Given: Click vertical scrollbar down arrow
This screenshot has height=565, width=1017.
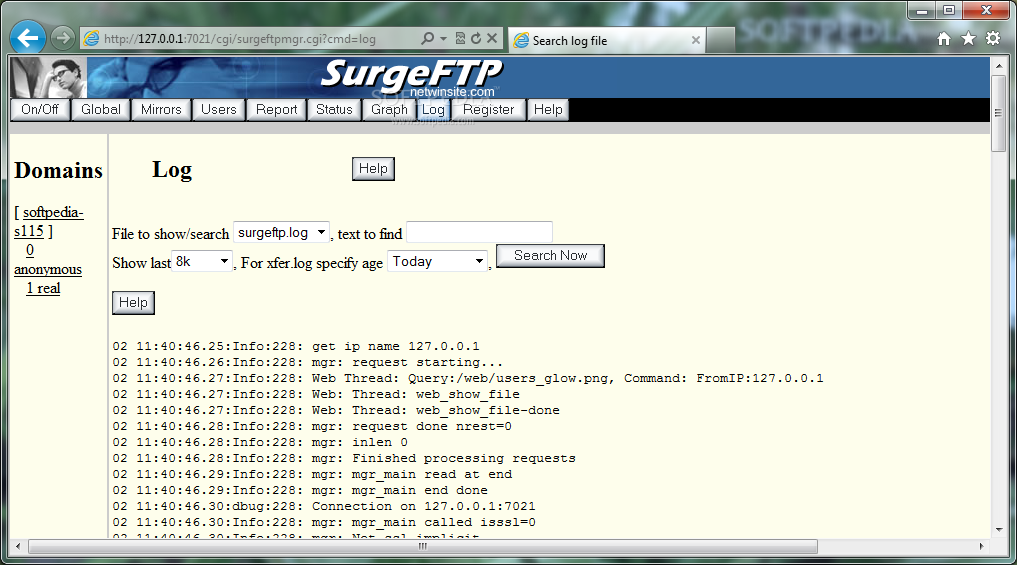Looking at the screenshot, I should [999, 529].
